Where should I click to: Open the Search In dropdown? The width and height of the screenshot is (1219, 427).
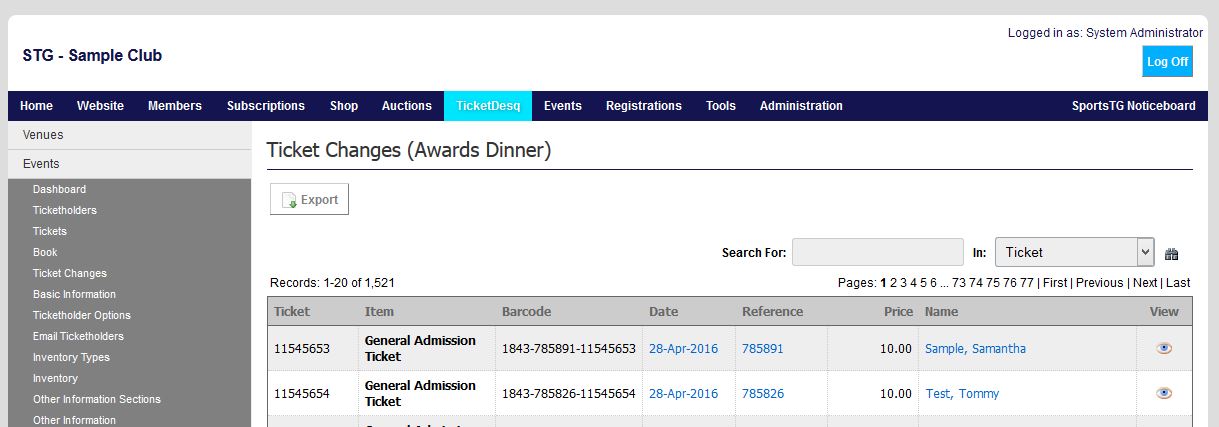[1074, 252]
